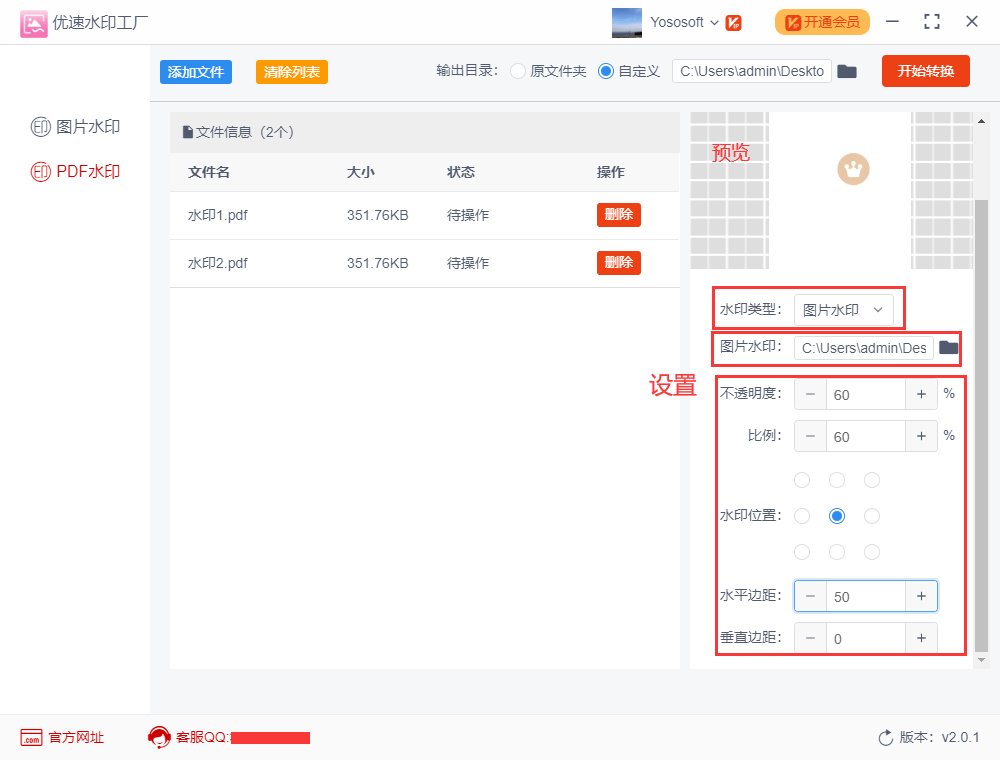
Task: Delete 水印1.pdf using its 删除 button
Action: click(x=618, y=214)
